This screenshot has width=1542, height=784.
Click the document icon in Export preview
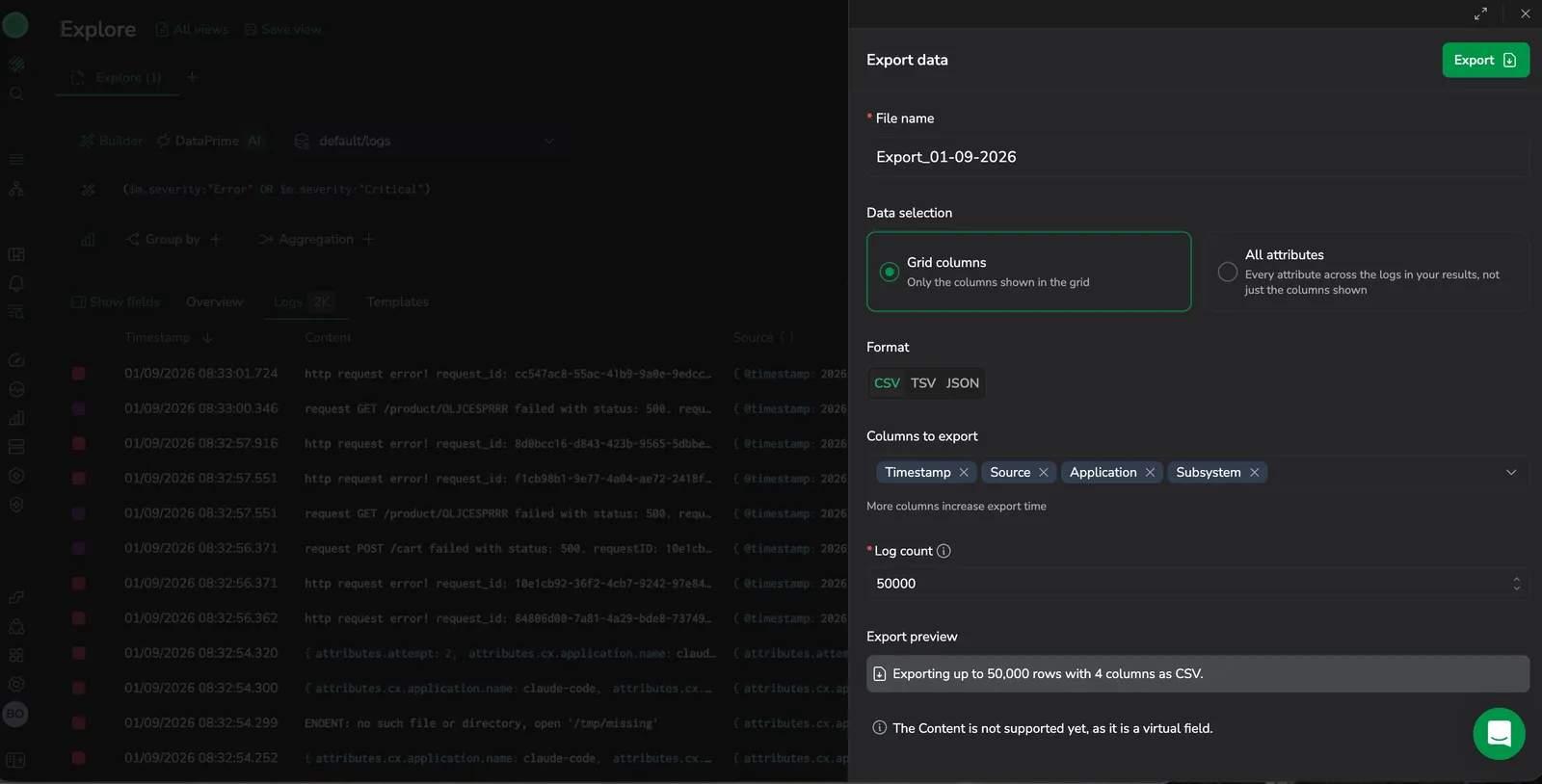[880, 674]
